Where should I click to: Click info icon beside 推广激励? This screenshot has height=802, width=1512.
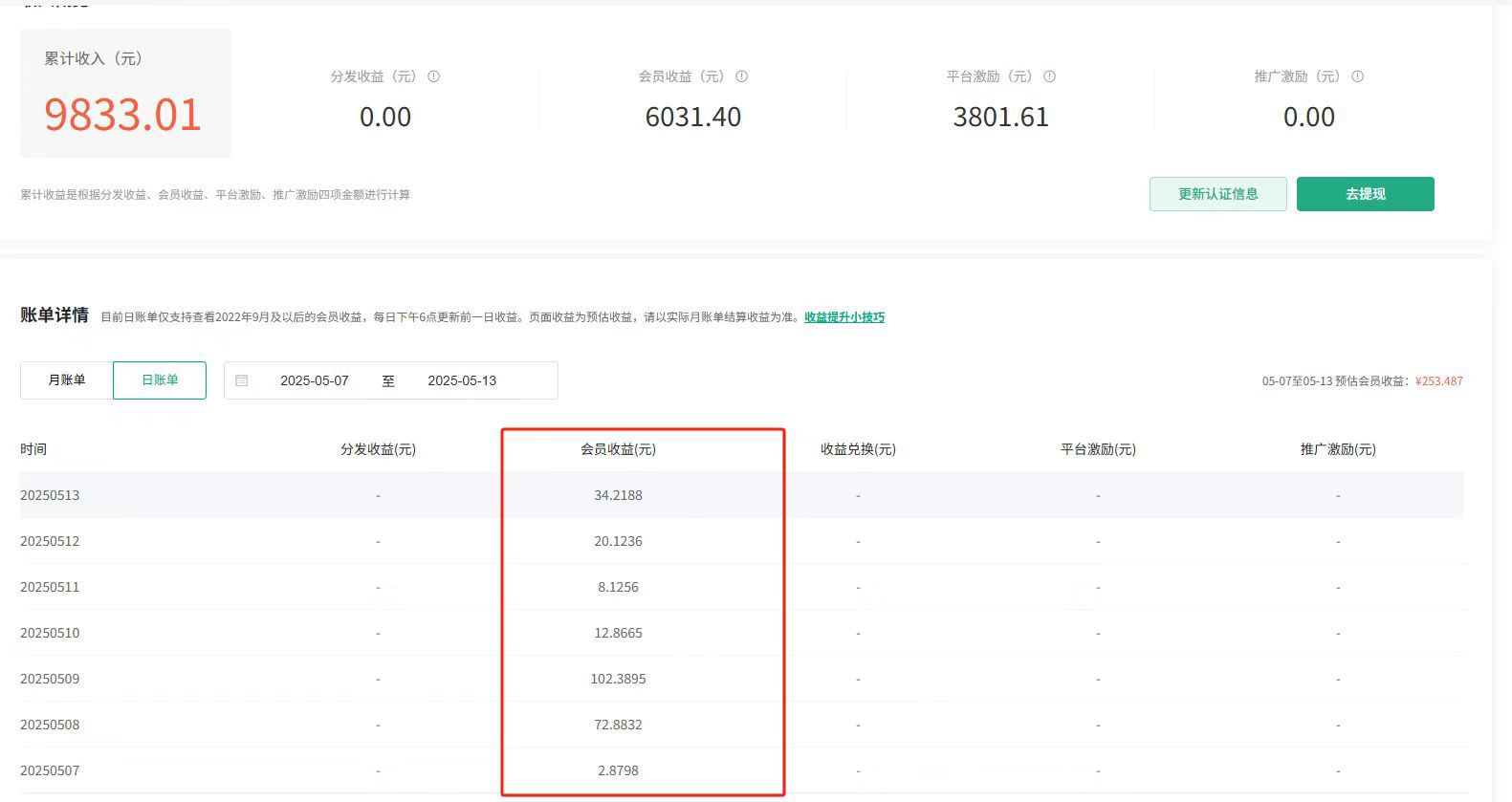tap(1357, 76)
